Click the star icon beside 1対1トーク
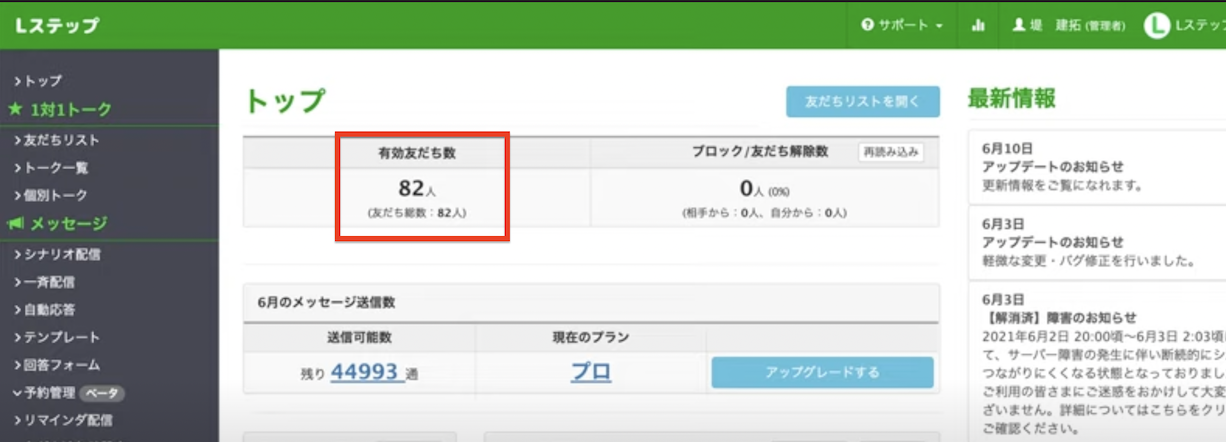 coord(15,109)
